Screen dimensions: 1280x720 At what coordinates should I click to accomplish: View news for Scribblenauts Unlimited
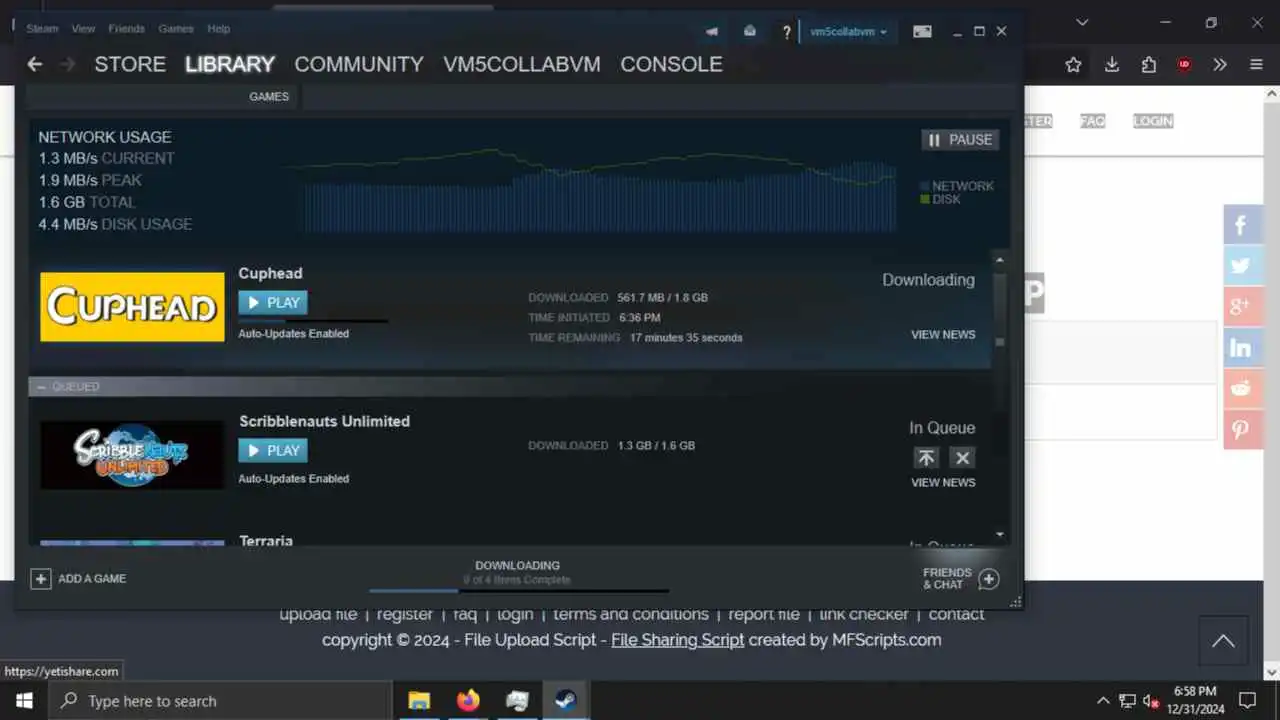point(943,482)
